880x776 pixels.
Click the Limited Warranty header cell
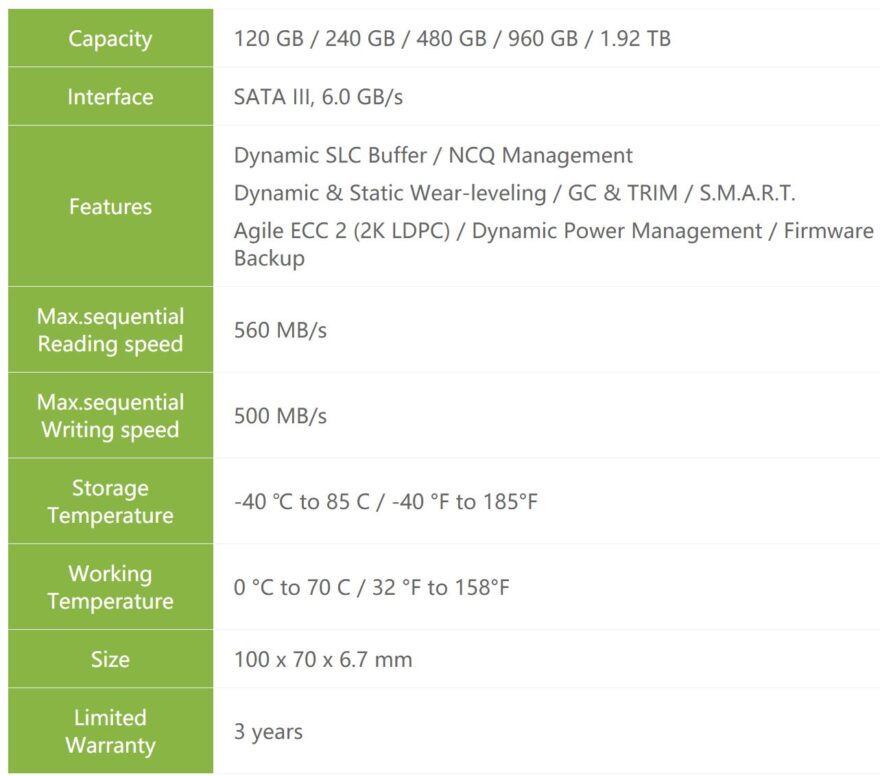coord(110,731)
